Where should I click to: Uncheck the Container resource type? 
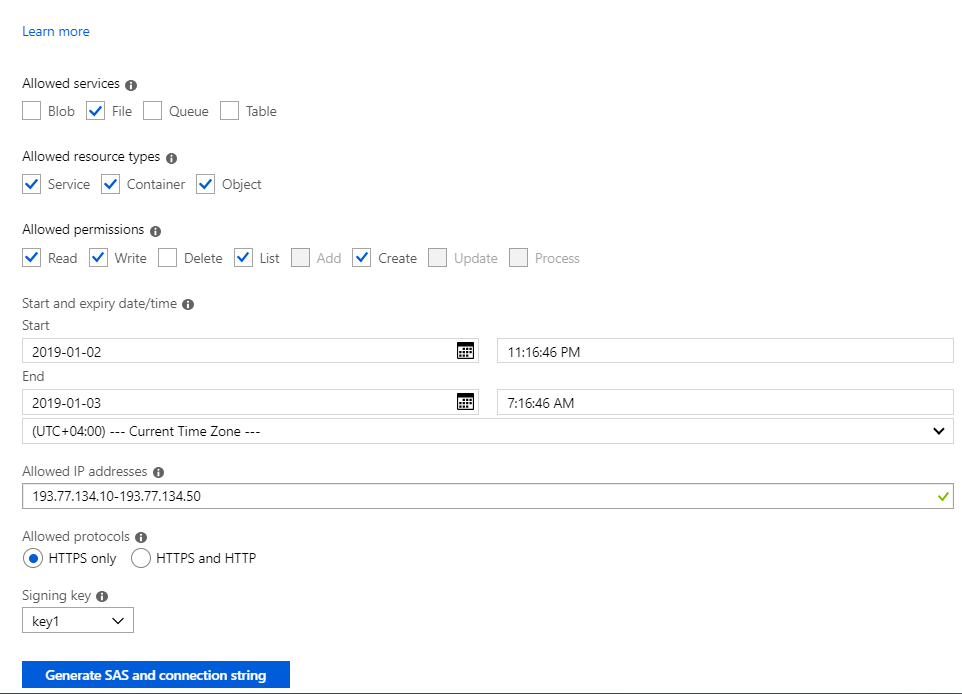tap(110, 184)
